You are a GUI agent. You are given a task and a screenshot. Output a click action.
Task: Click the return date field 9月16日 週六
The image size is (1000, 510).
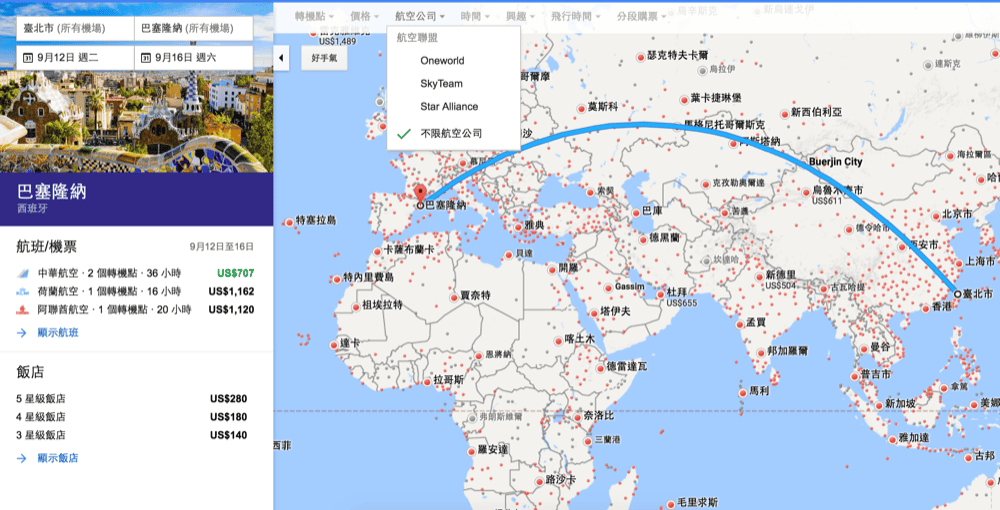[x=194, y=58]
